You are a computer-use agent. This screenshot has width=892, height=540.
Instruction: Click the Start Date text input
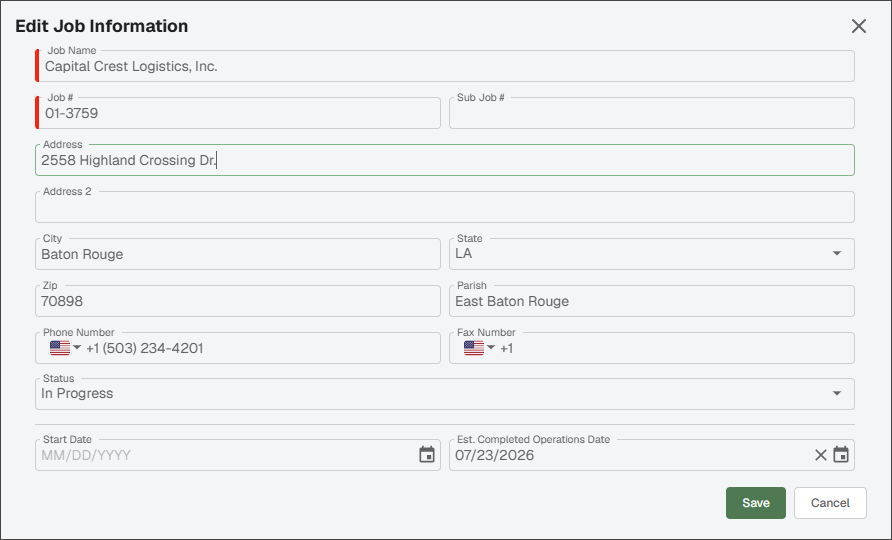[228, 455]
